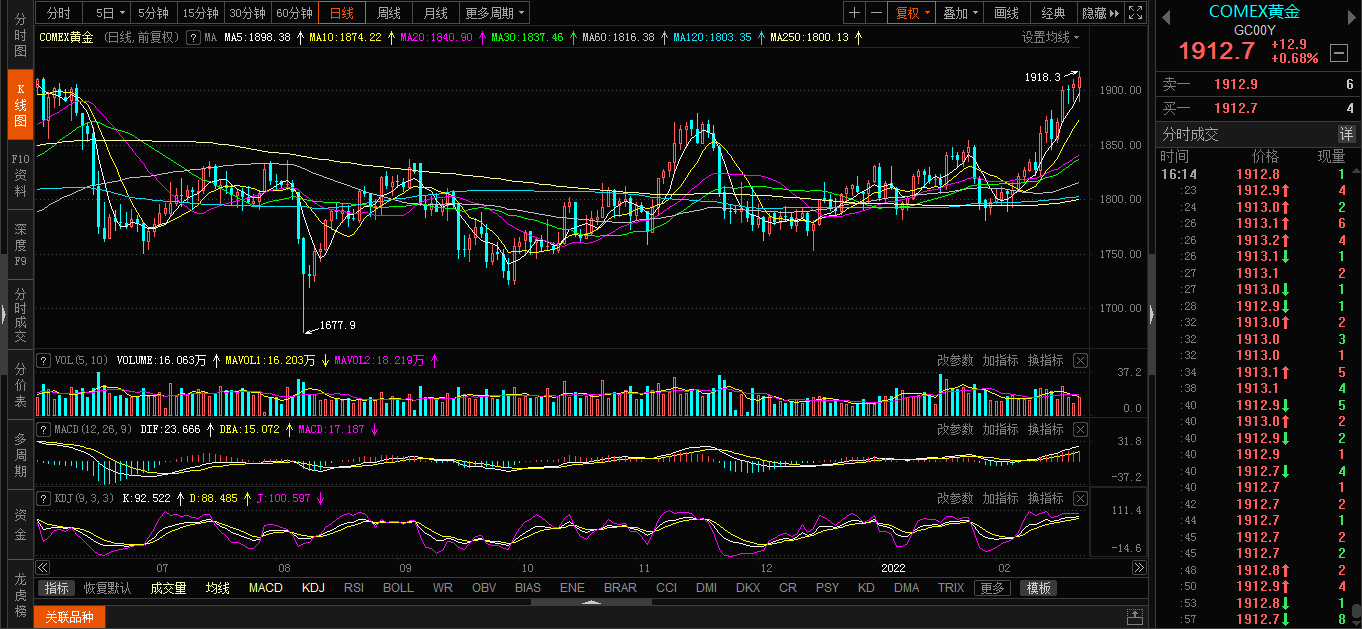
Task: Click 改参数 in the VOL panel
Action: tap(955, 360)
